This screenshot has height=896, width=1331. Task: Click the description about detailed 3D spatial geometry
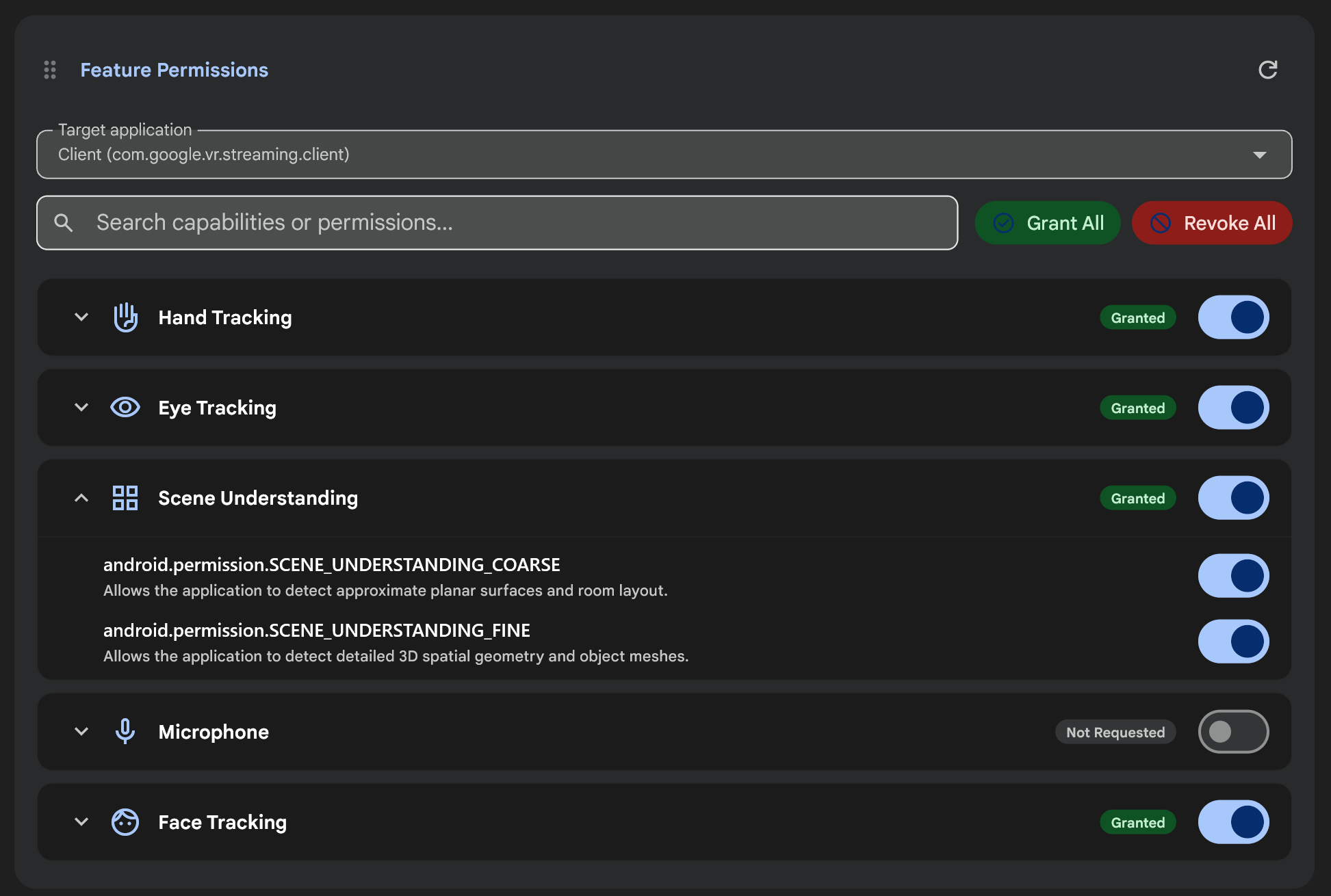396,656
